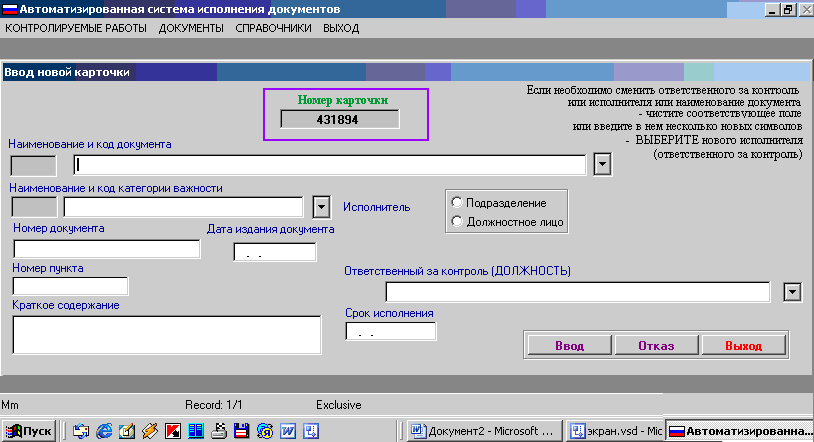Click the Наименование и код категории важности label
Viewport: 814px width, 442px height.
(116, 188)
